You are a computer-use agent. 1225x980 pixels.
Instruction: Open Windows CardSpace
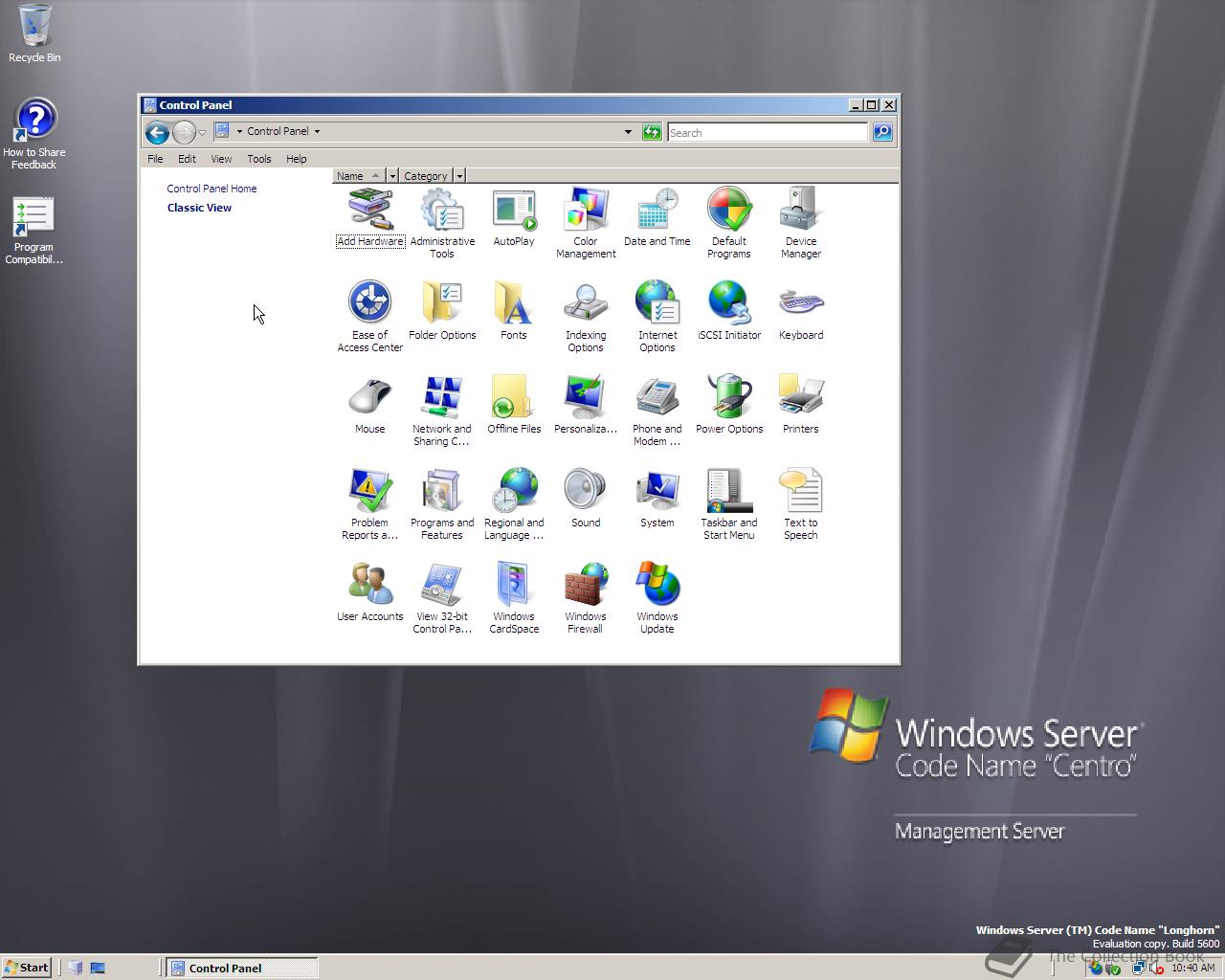514,599
